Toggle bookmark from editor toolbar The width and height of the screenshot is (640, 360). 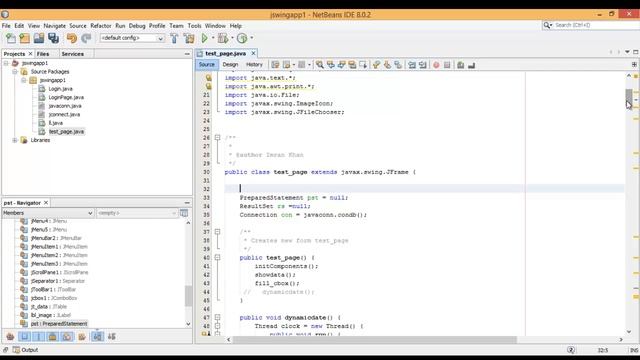pyautogui.click(x=398, y=65)
